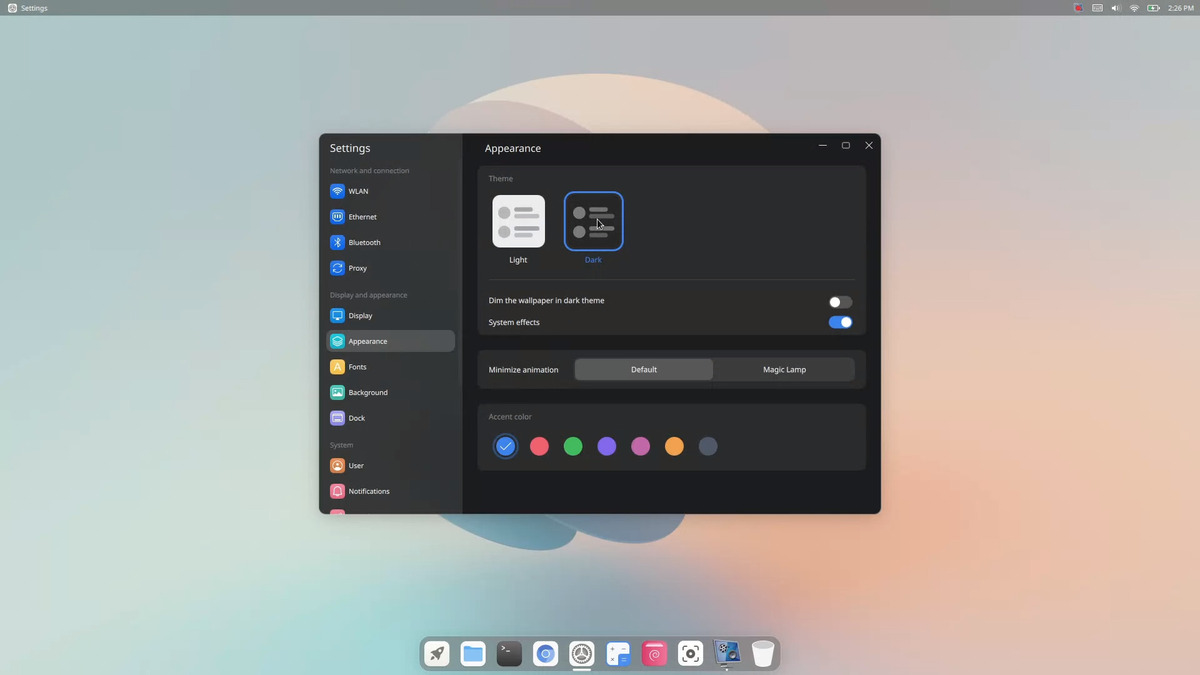
Task: Click the Display monitor icon
Action: pyautogui.click(x=337, y=315)
